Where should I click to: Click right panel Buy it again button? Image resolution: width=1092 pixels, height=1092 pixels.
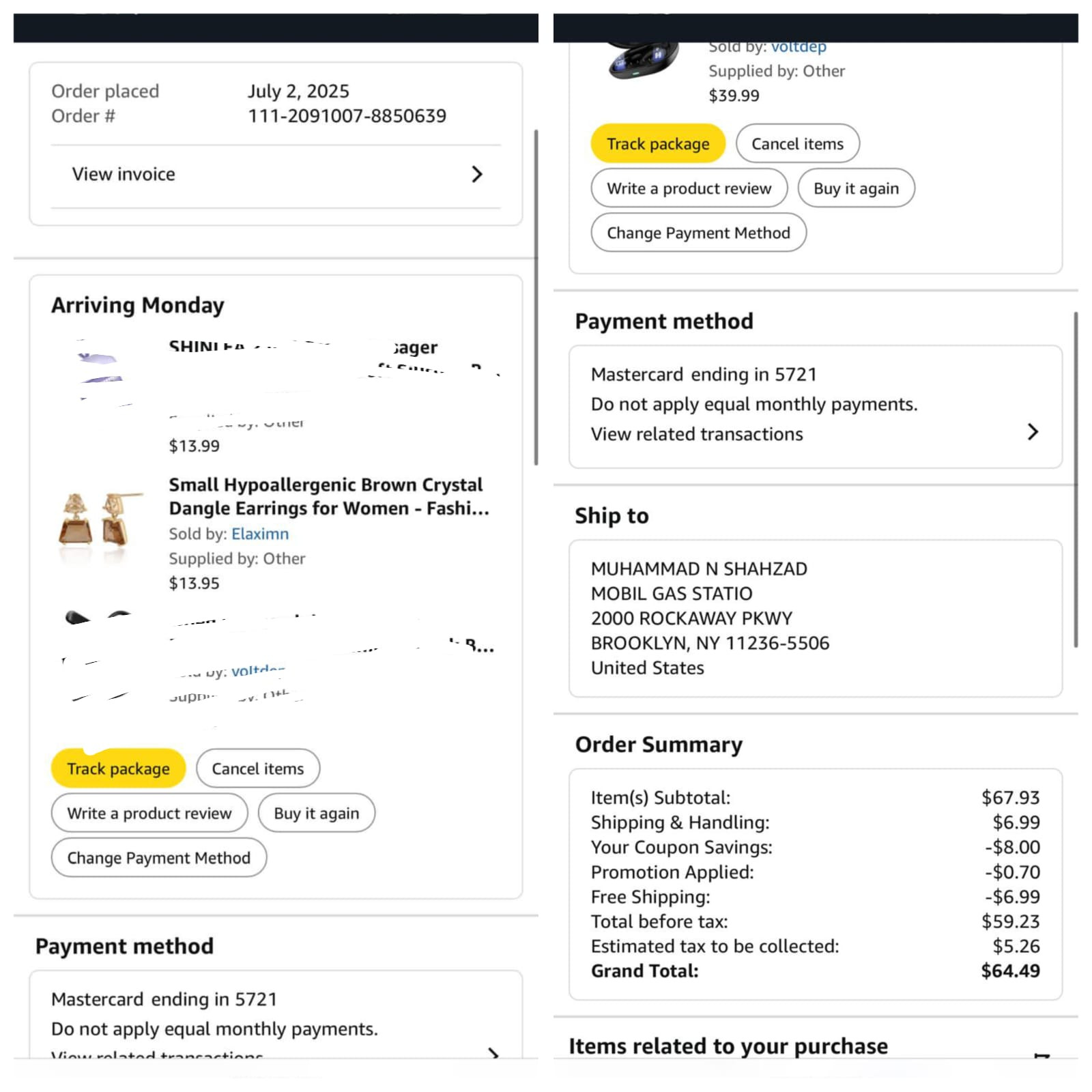click(857, 188)
